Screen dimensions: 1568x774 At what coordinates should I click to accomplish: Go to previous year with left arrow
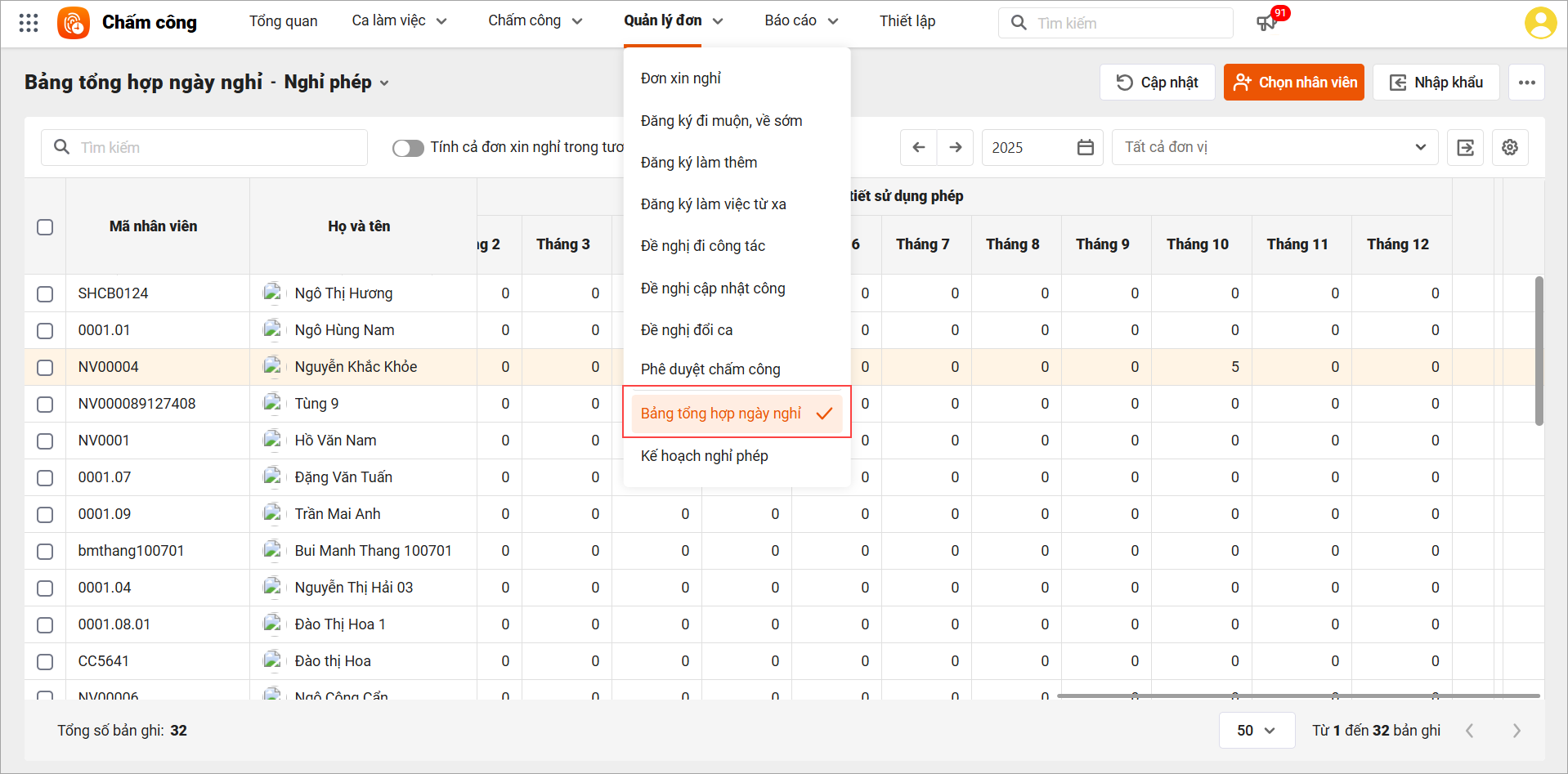919,147
